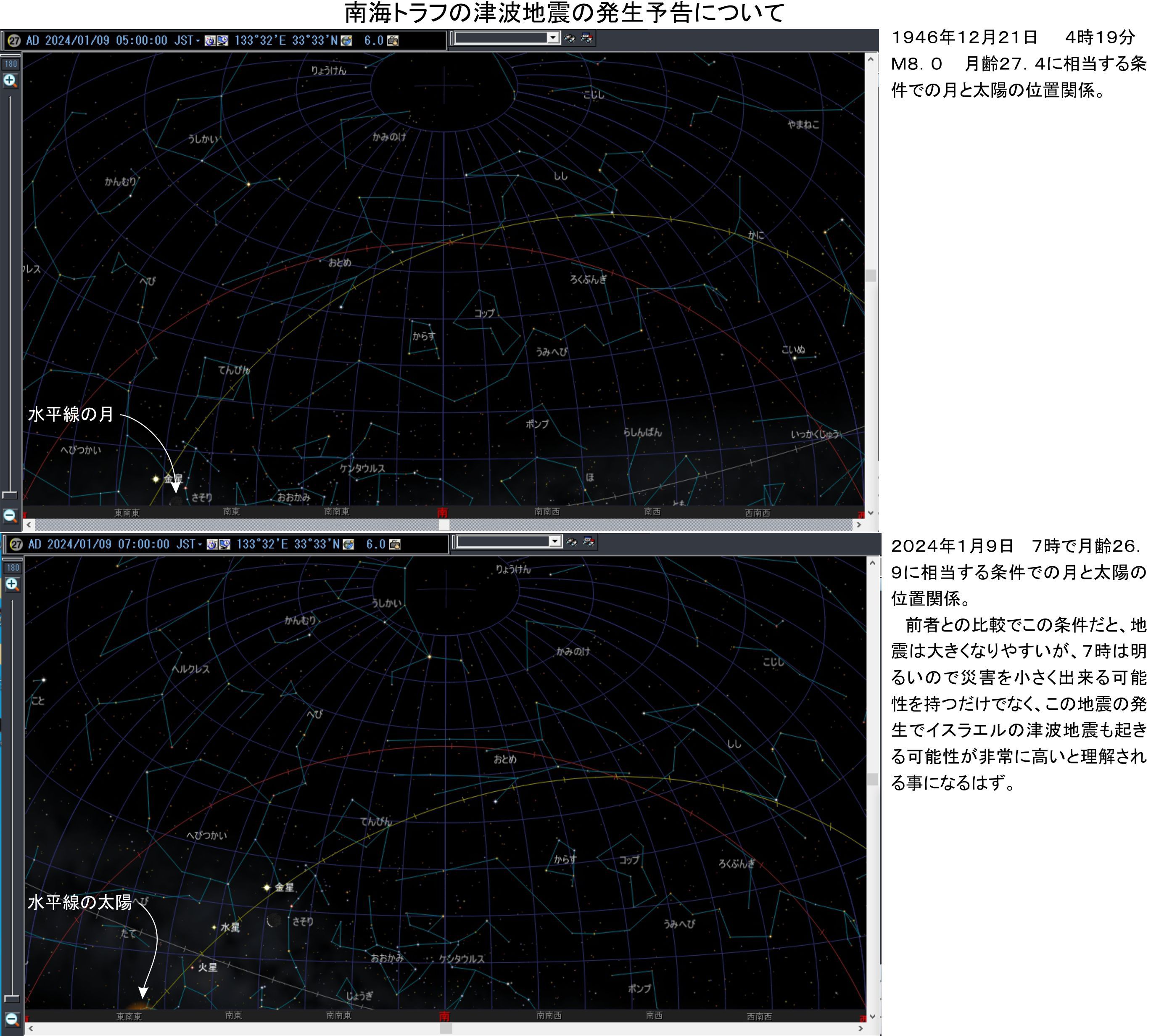Open time setting clock icon in 07:00 chart
1151x1036 pixels.
pyautogui.click(x=212, y=544)
